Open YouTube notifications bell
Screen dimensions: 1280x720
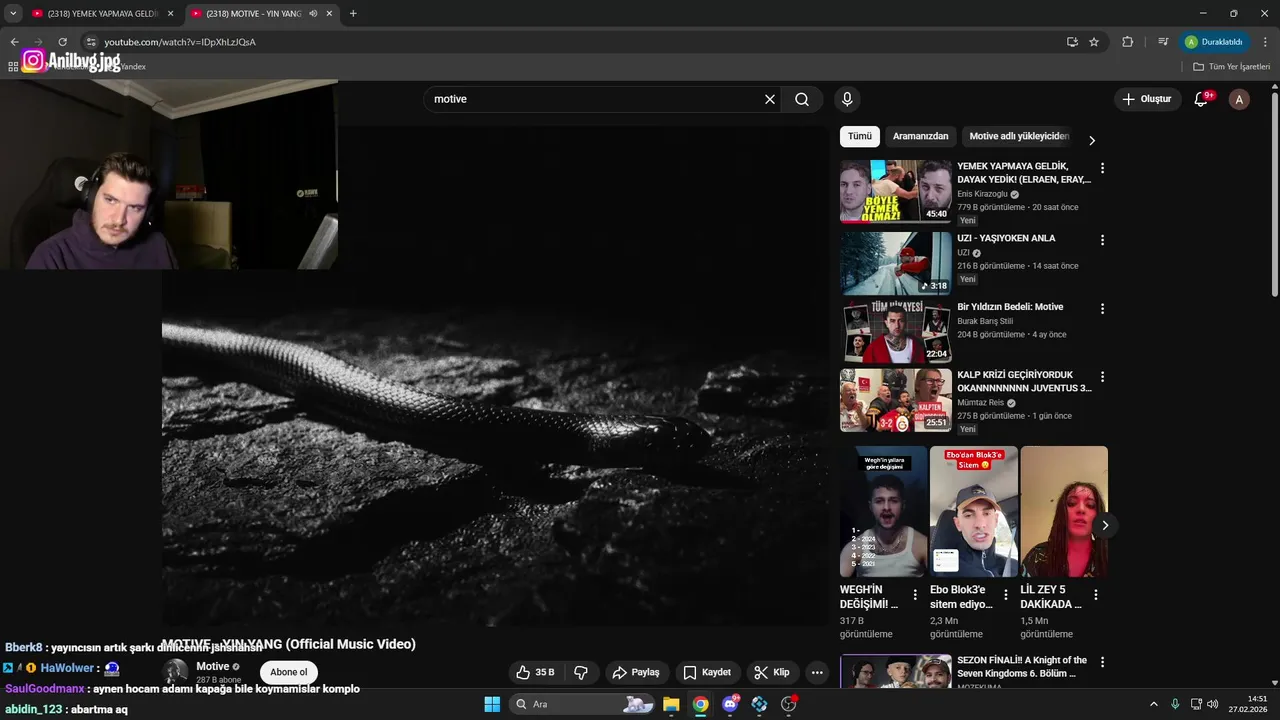click(1202, 99)
